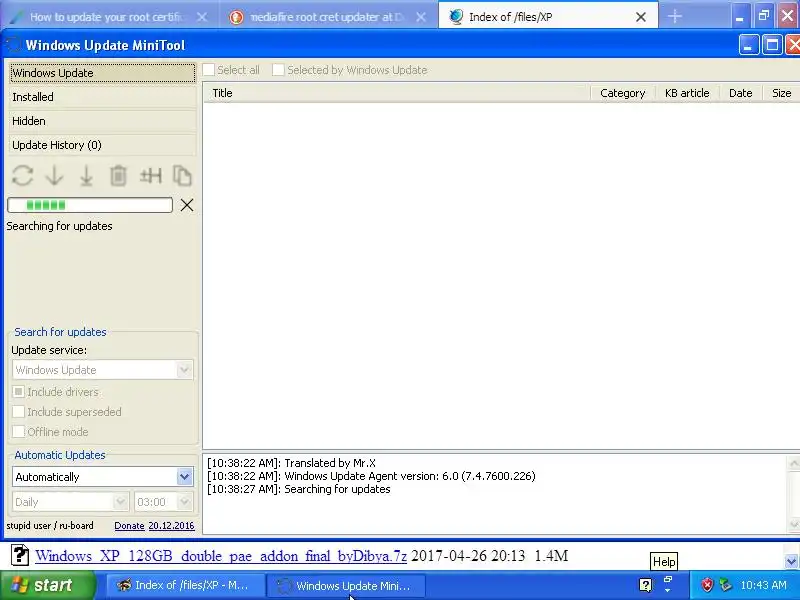
Task: Click log line 'Windows Update Agent version: 6.0'
Action: pyautogui.click(x=371, y=476)
